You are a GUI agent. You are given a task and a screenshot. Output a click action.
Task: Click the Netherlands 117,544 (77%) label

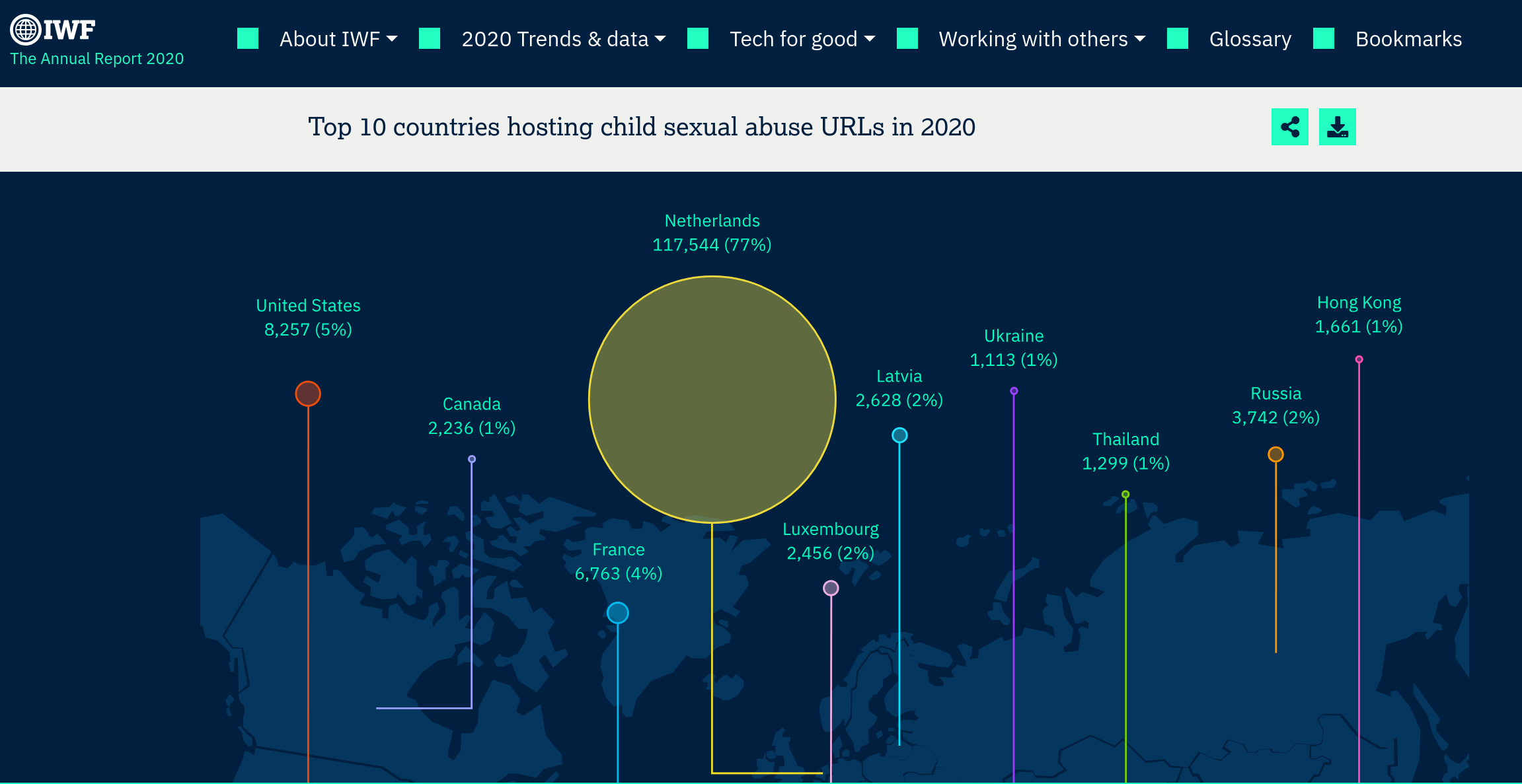712,232
